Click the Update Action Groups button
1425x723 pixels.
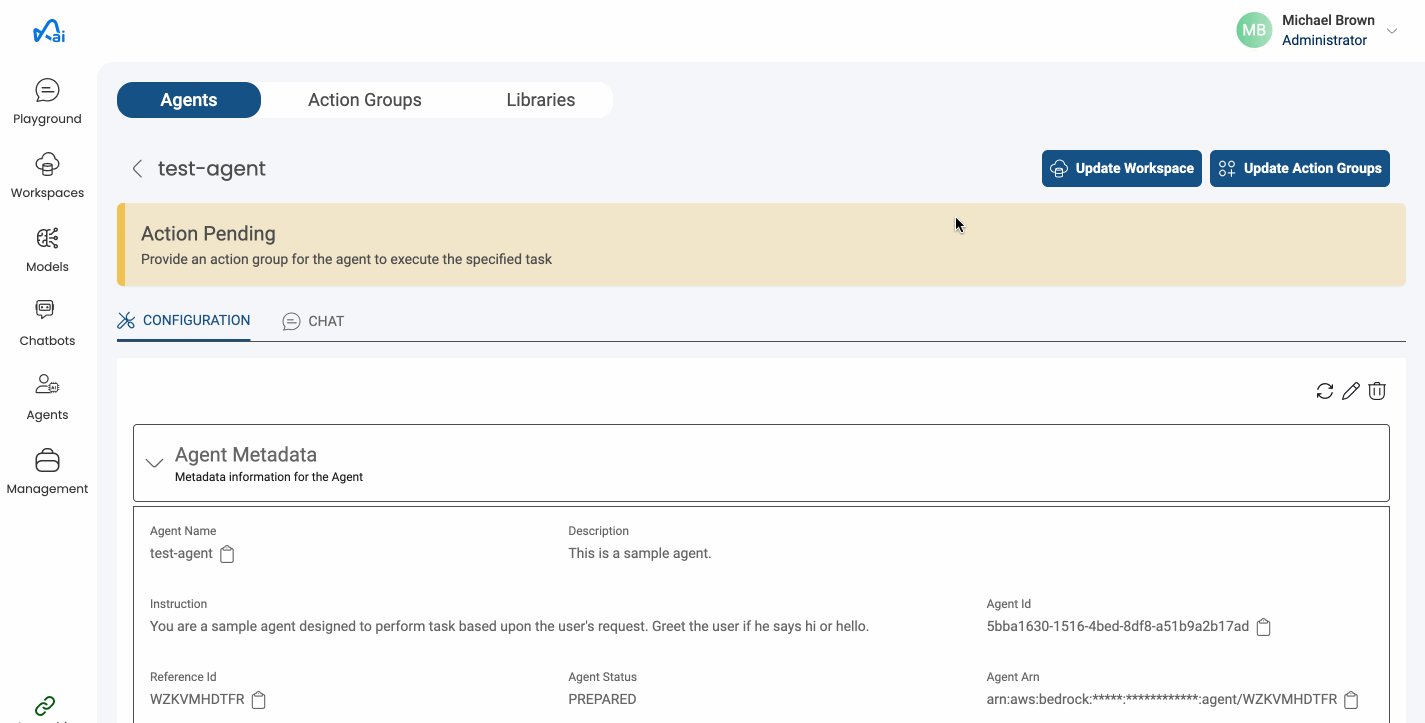click(x=1300, y=168)
